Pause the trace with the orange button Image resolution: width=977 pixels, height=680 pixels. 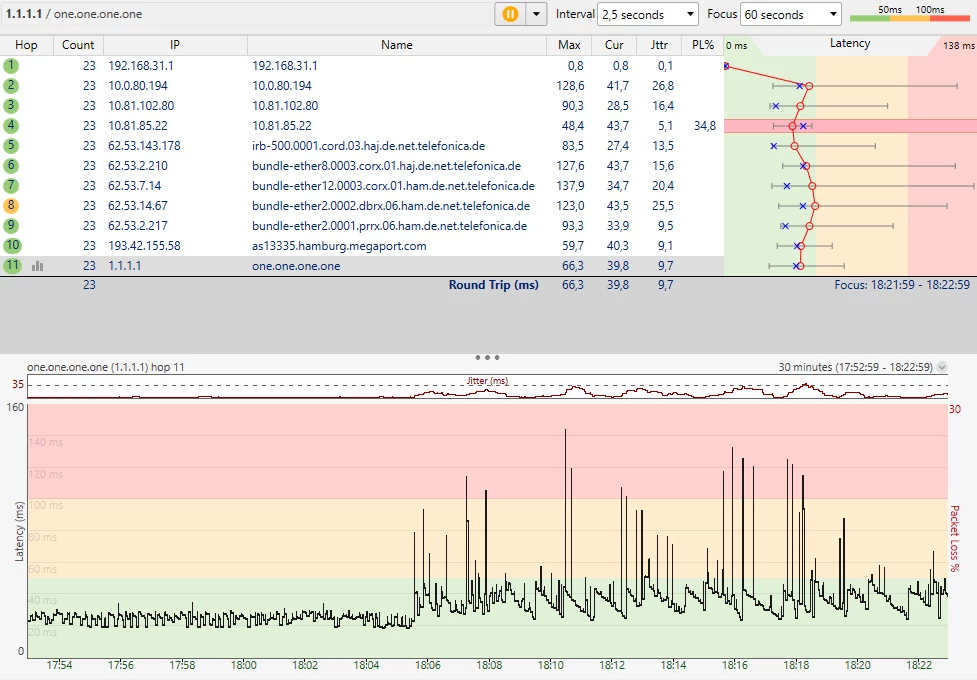point(510,14)
